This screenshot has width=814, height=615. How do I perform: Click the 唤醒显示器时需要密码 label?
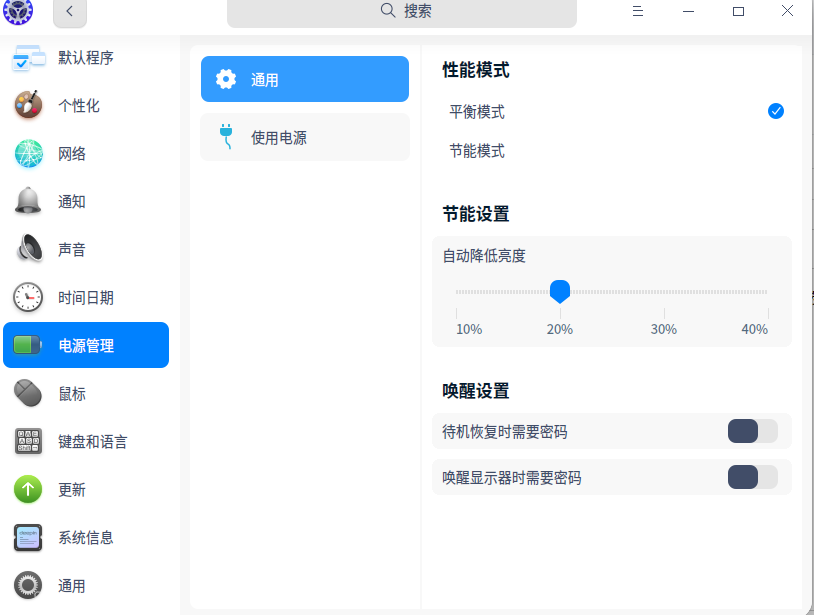(511, 477)
